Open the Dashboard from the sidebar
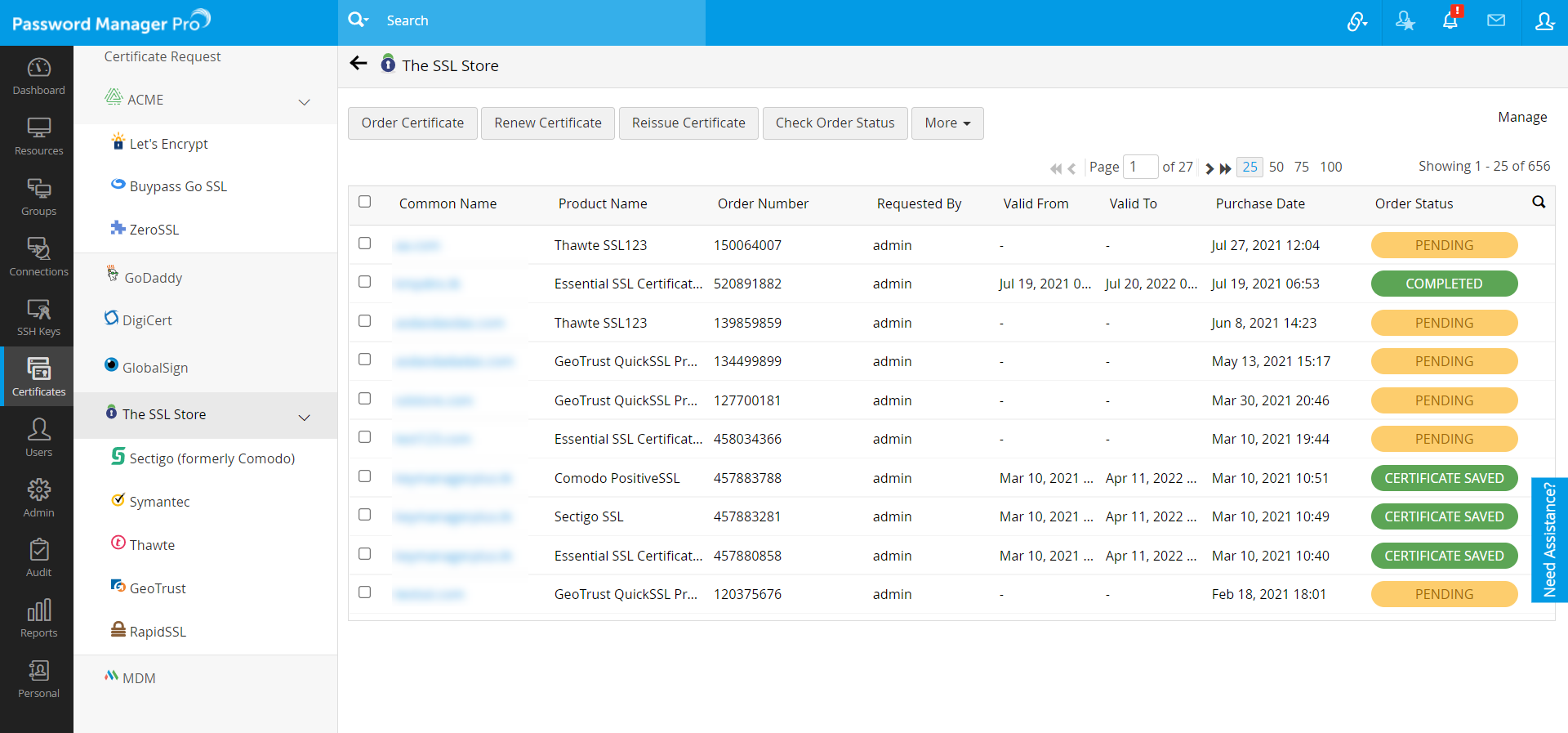 [x=38, y=76]
